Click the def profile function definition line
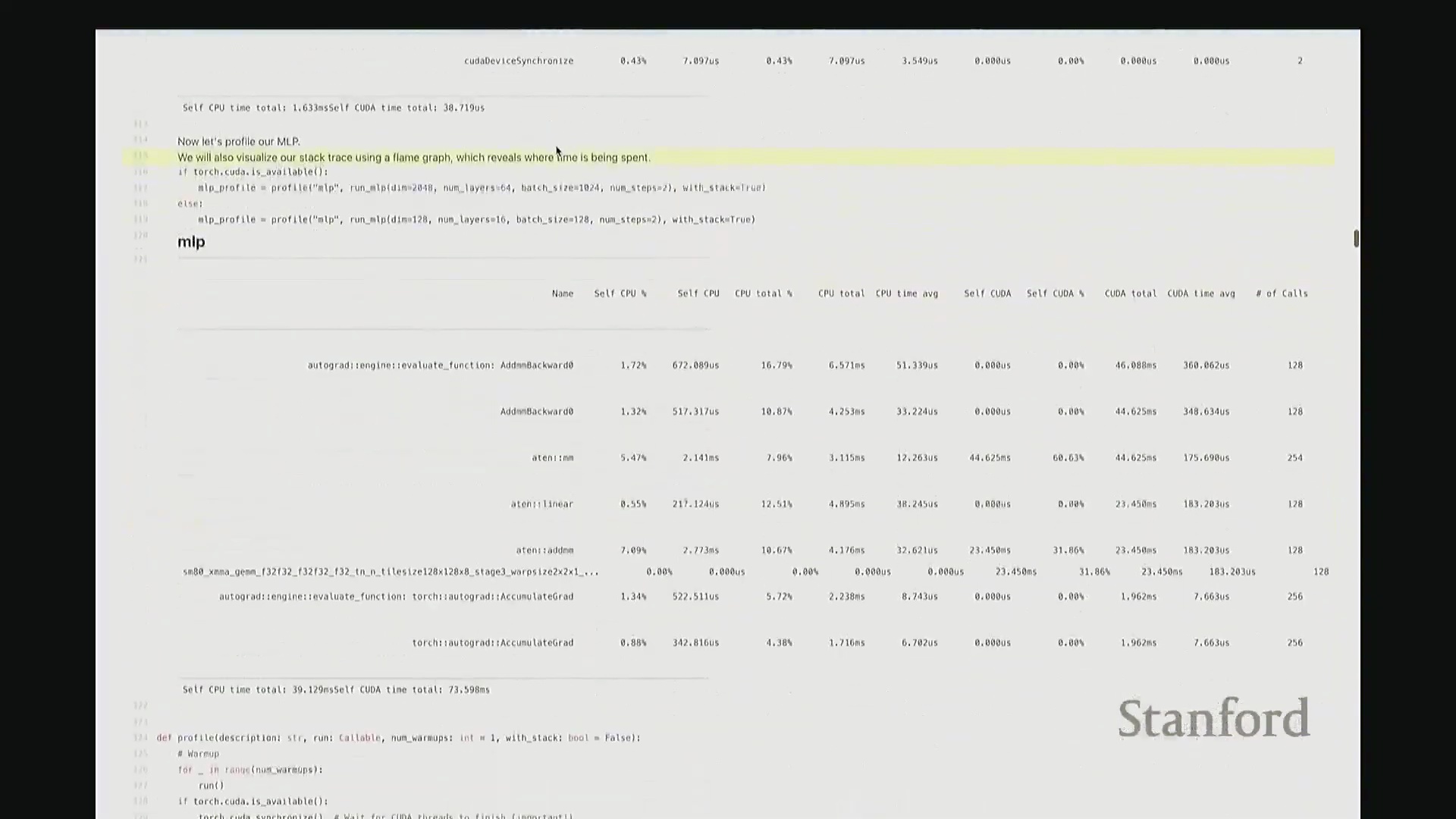Screen dimensions: 1456x819 coord(398,738)
